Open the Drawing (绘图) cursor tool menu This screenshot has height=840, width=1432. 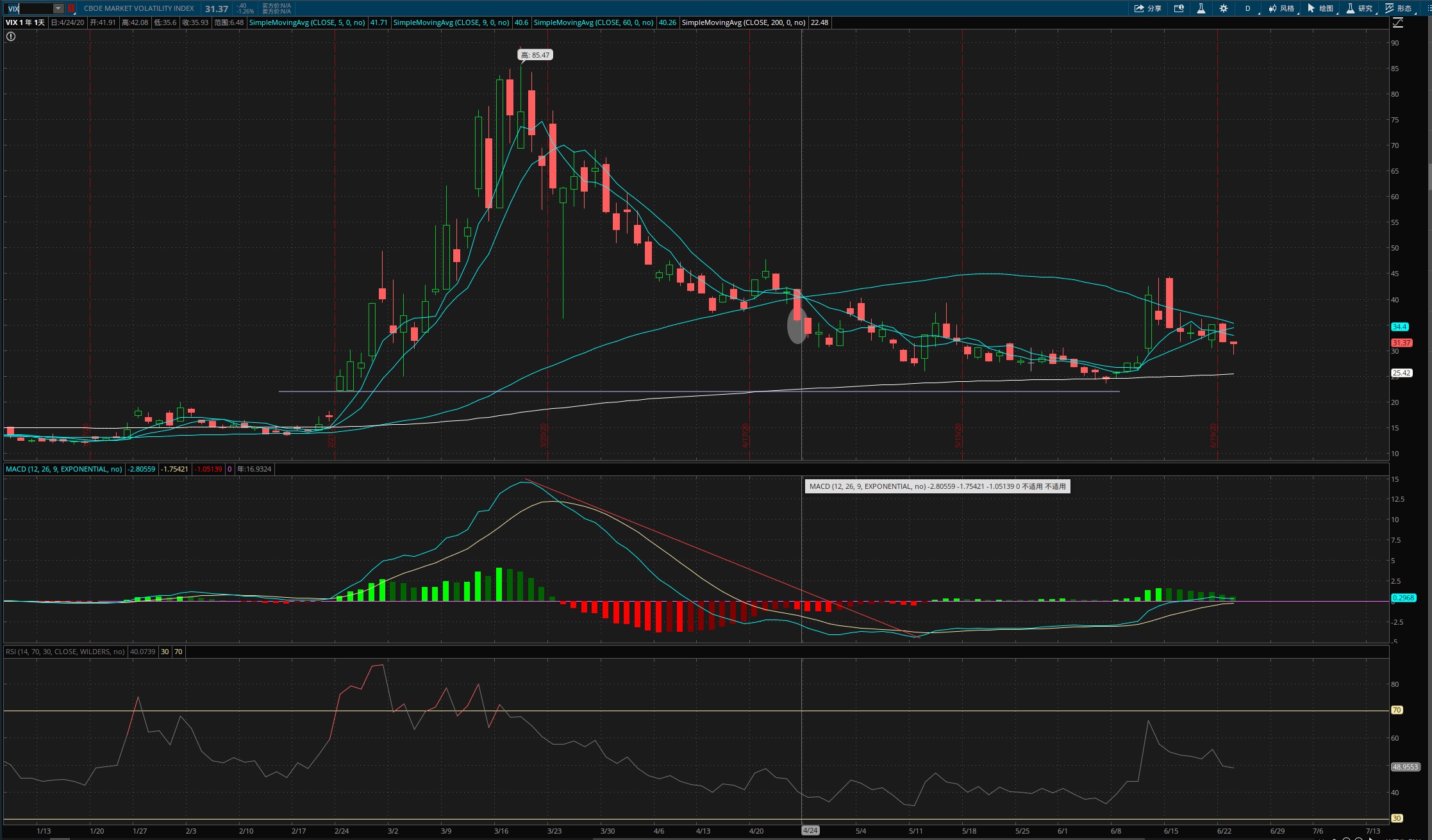[1320, 8]
